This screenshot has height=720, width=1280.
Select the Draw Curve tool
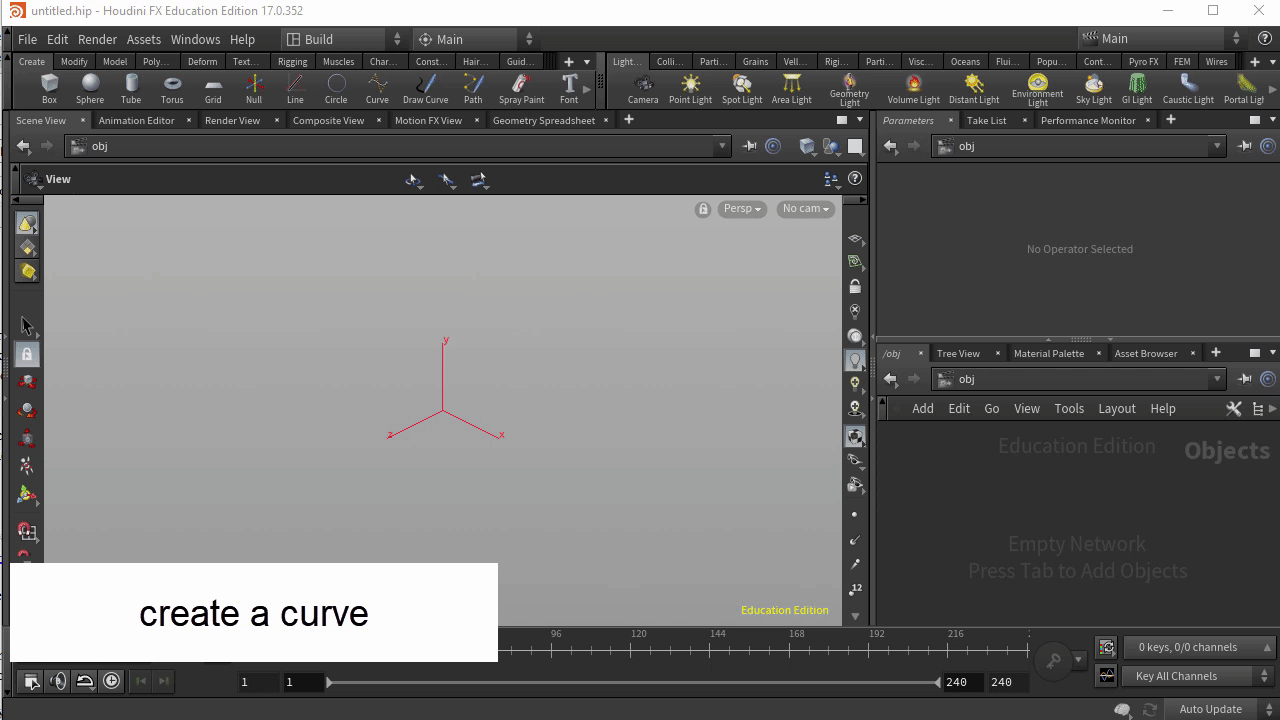point(425,88)
